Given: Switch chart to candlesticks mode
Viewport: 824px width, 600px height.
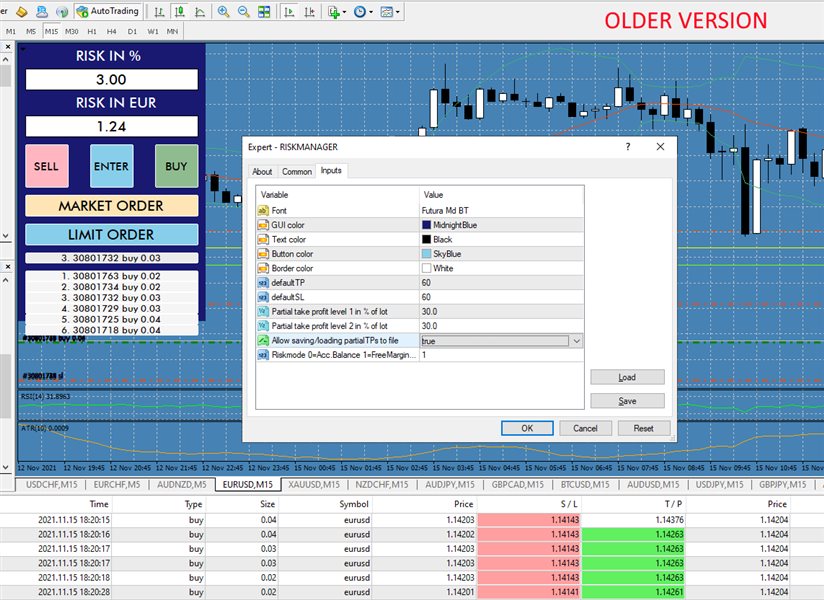Looking at the screenshot, I should [178, 12].
